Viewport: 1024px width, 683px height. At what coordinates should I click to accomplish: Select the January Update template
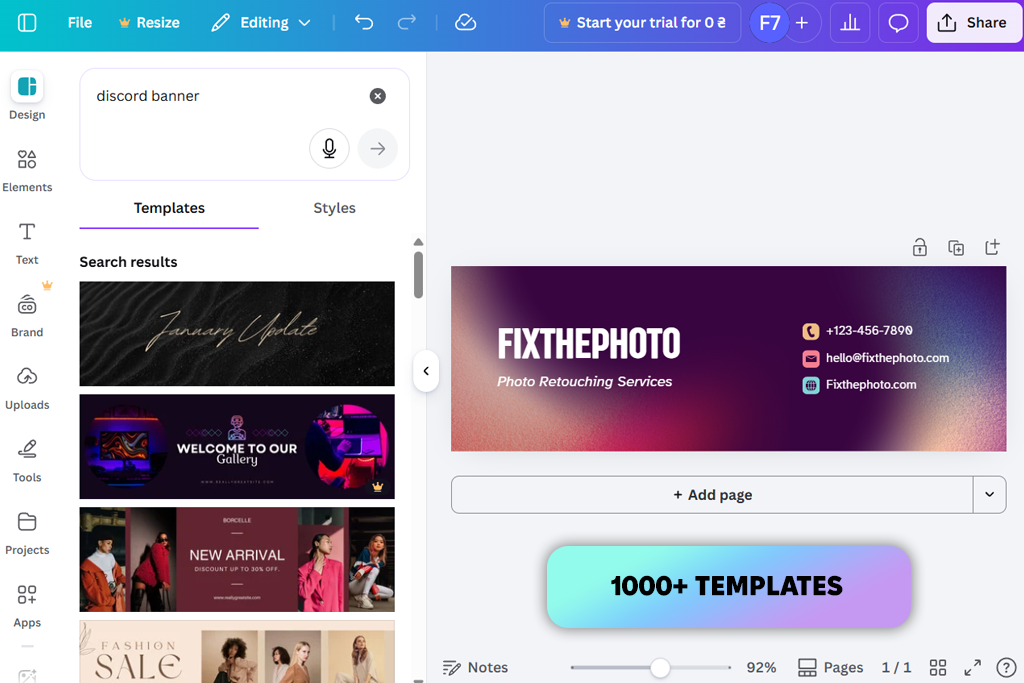pyautogui.click(x=237, y=334)
